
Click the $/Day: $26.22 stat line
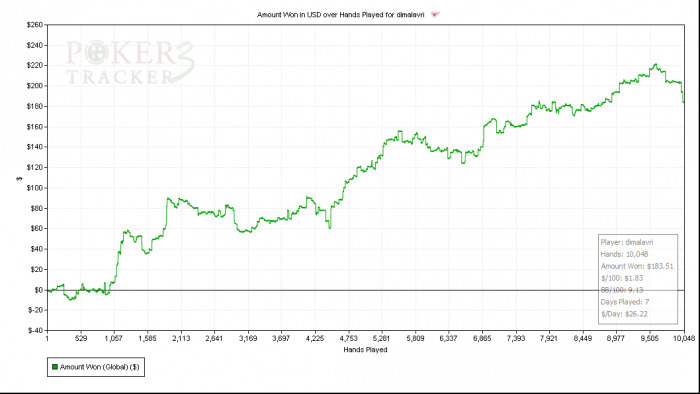pos(624,314)
